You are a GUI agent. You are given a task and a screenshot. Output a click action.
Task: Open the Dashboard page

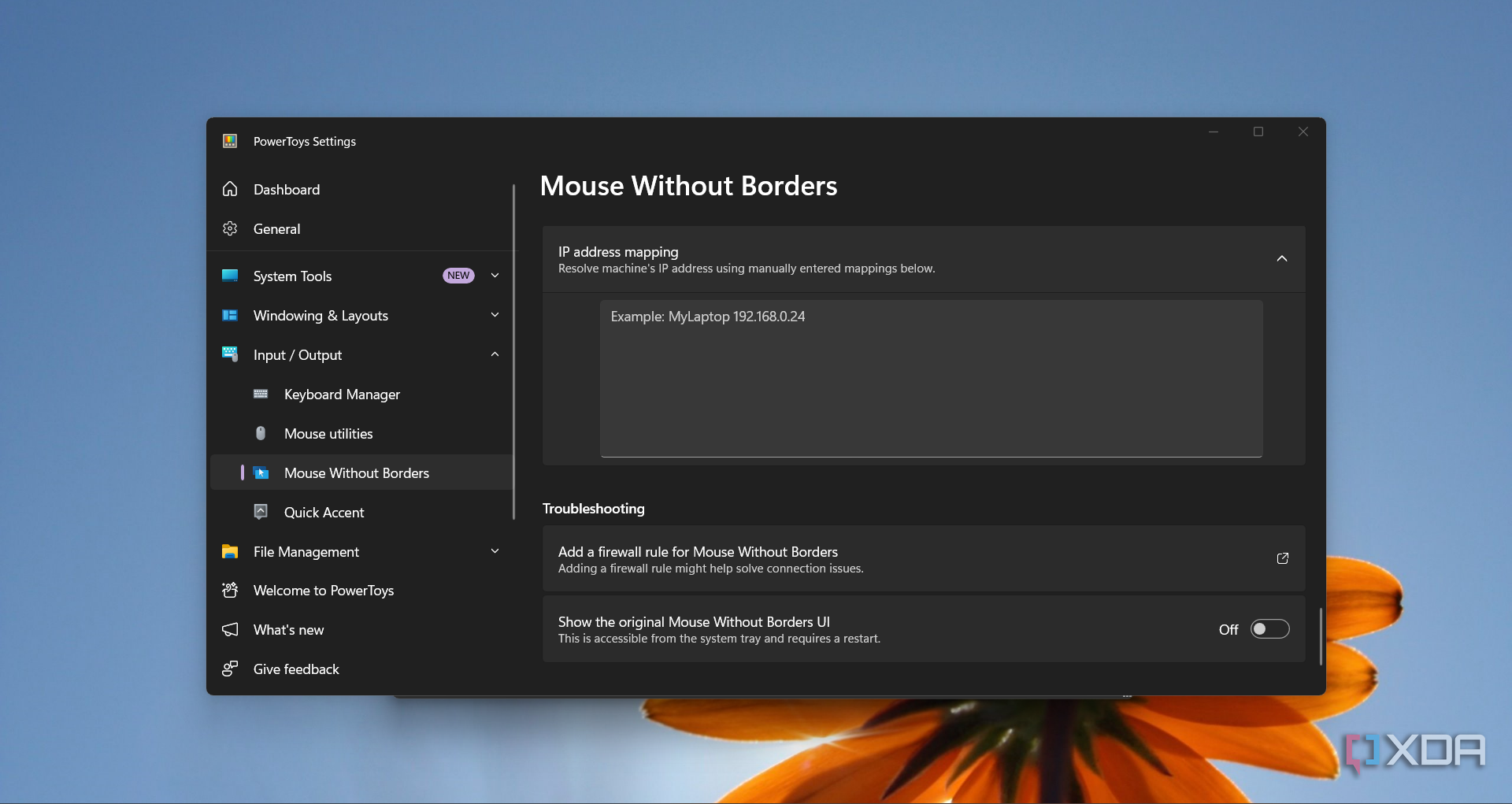point(362,189)
